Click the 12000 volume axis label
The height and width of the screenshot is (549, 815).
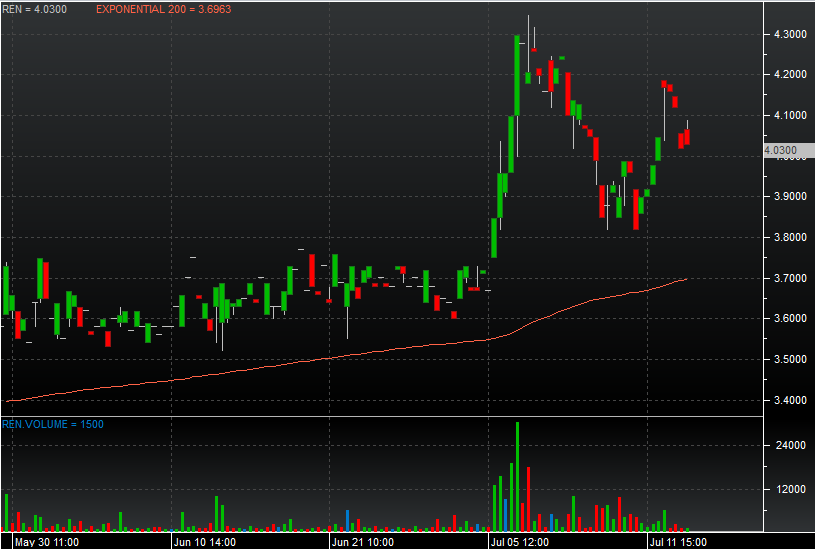(782, 489)
